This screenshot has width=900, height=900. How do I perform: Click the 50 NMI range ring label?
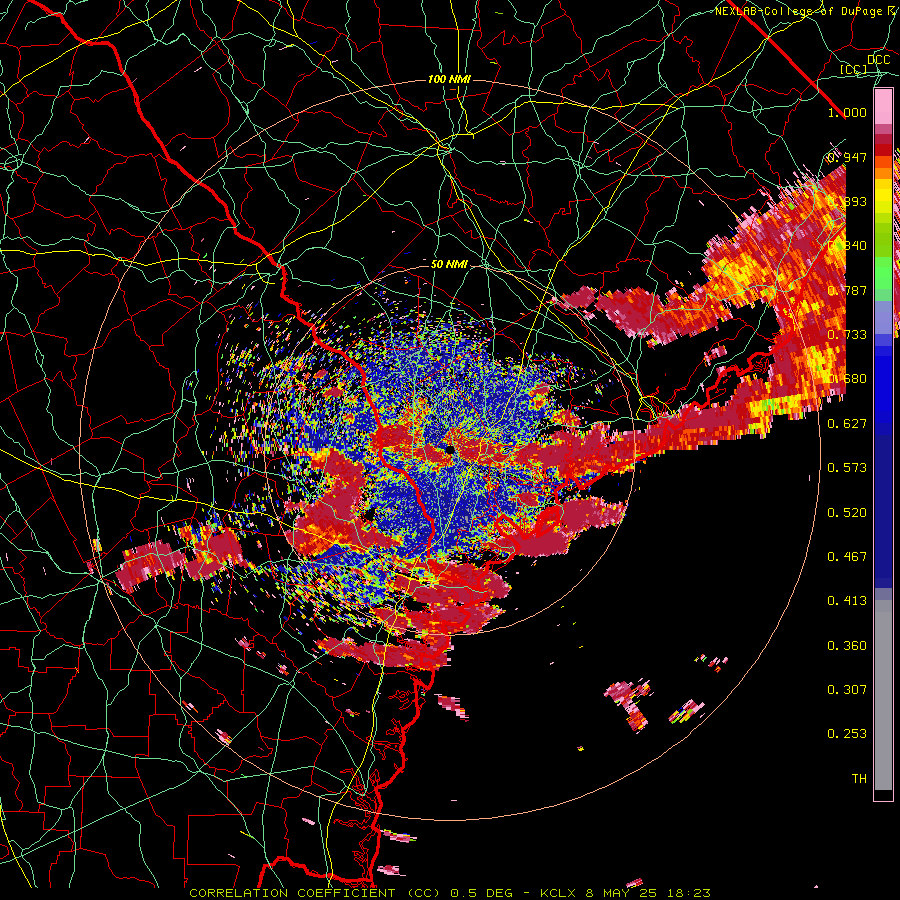pos(449,264)
